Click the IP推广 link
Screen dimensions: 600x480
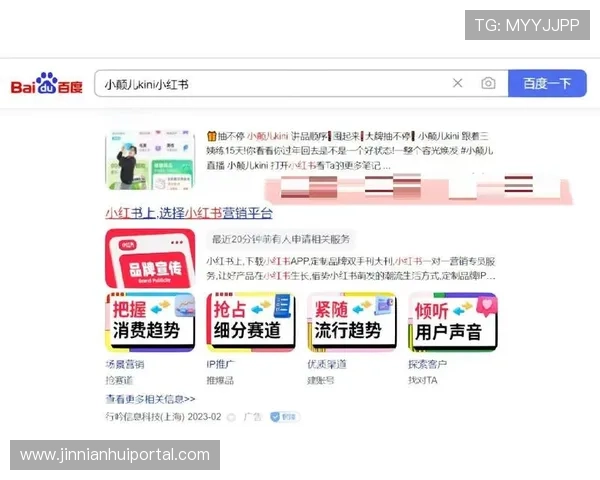[221, 364]
